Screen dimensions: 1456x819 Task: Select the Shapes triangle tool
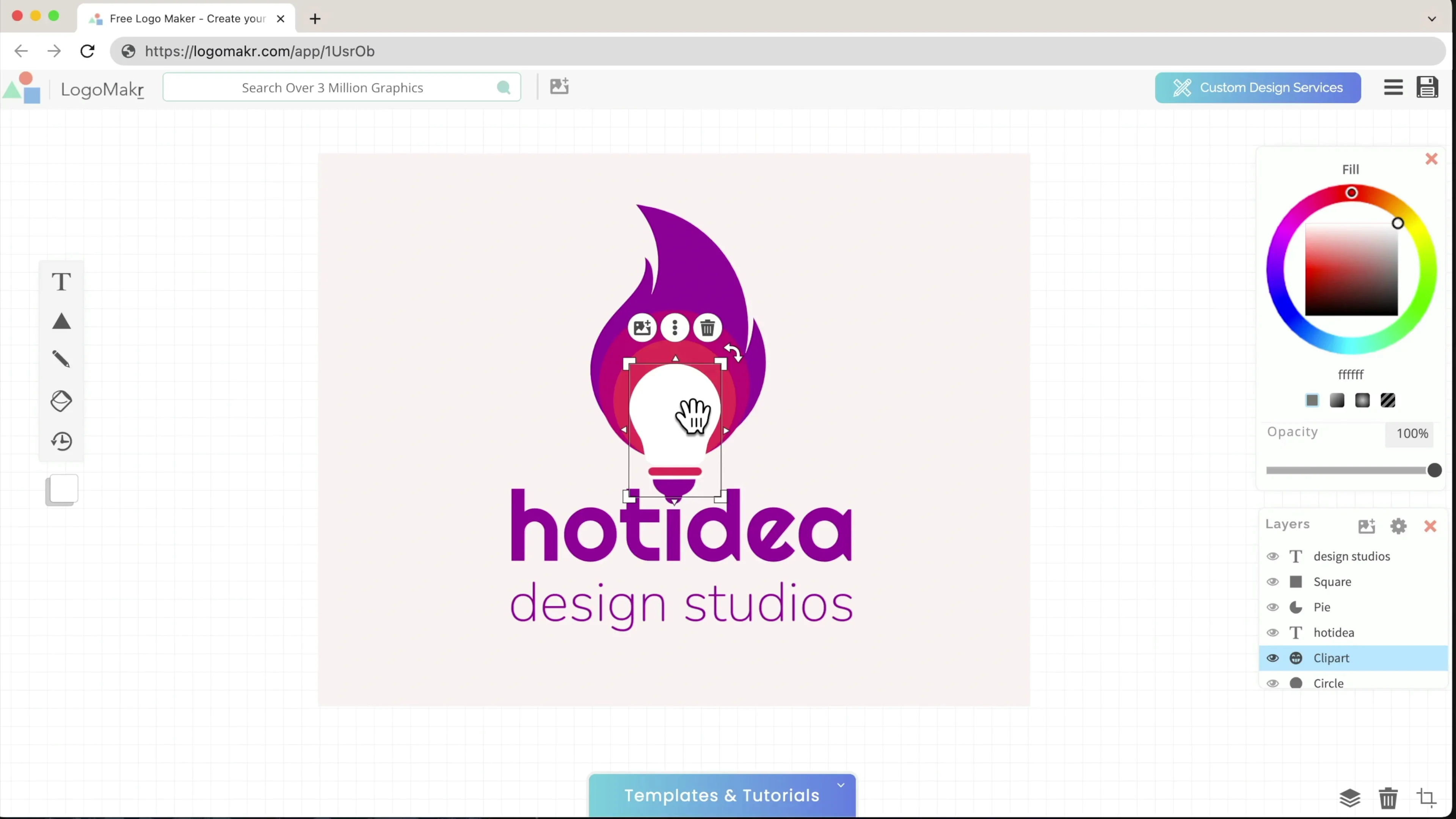click(x=61, y=322)
